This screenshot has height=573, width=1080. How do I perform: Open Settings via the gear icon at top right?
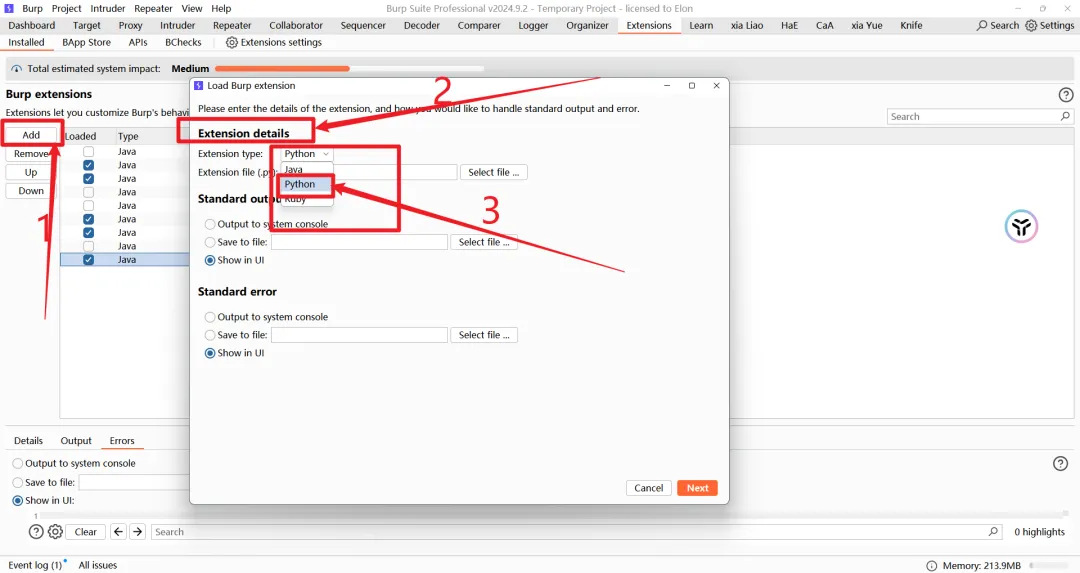click(1030, 25)
